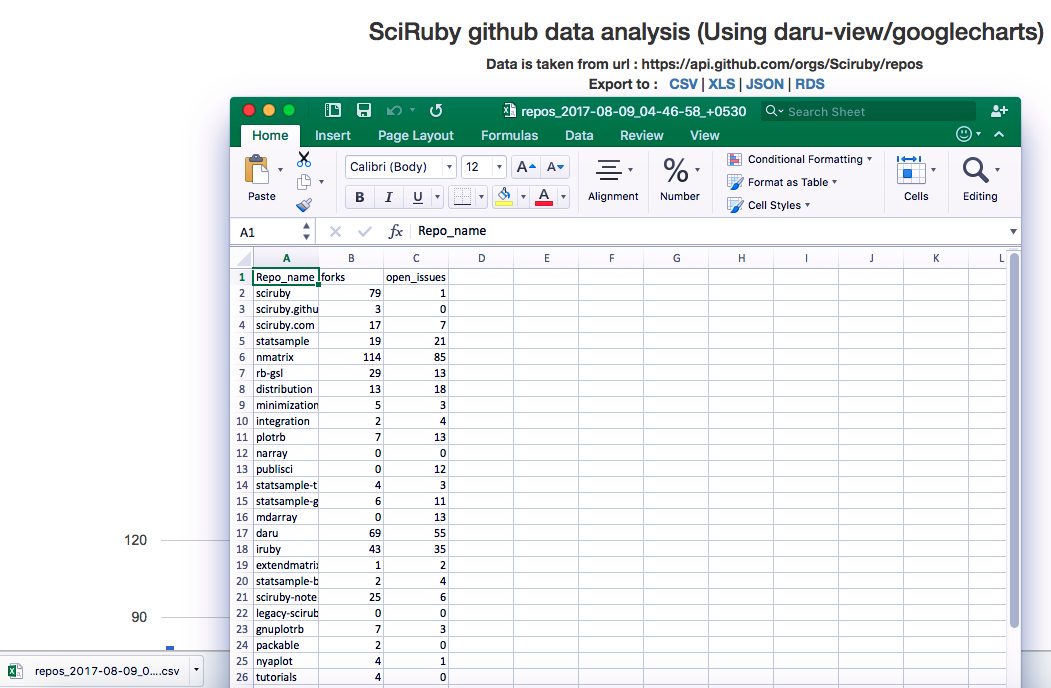Select the Italic formatting icon
Viewport: 1051px width, 688px height.
[388, 197]
